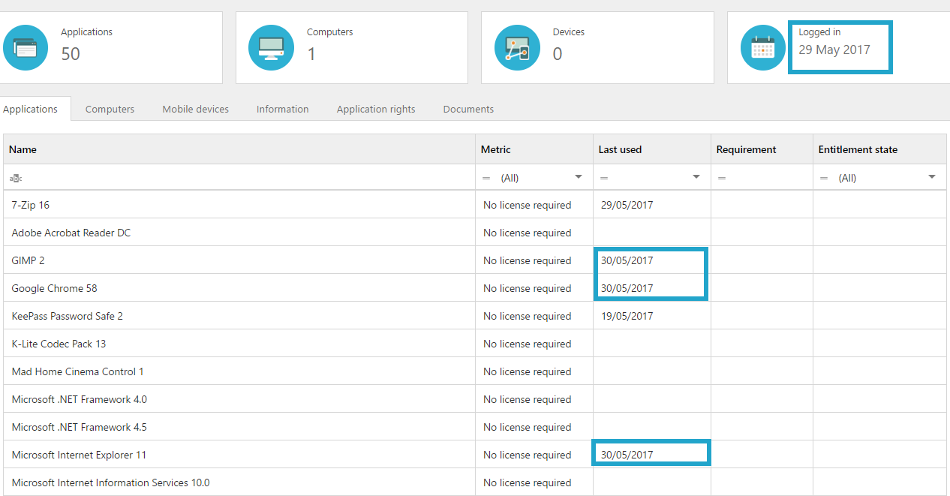This screenshot has height=496, width=950.
Task: Click the Last used filter operator icon
Action: pos(604,178)
